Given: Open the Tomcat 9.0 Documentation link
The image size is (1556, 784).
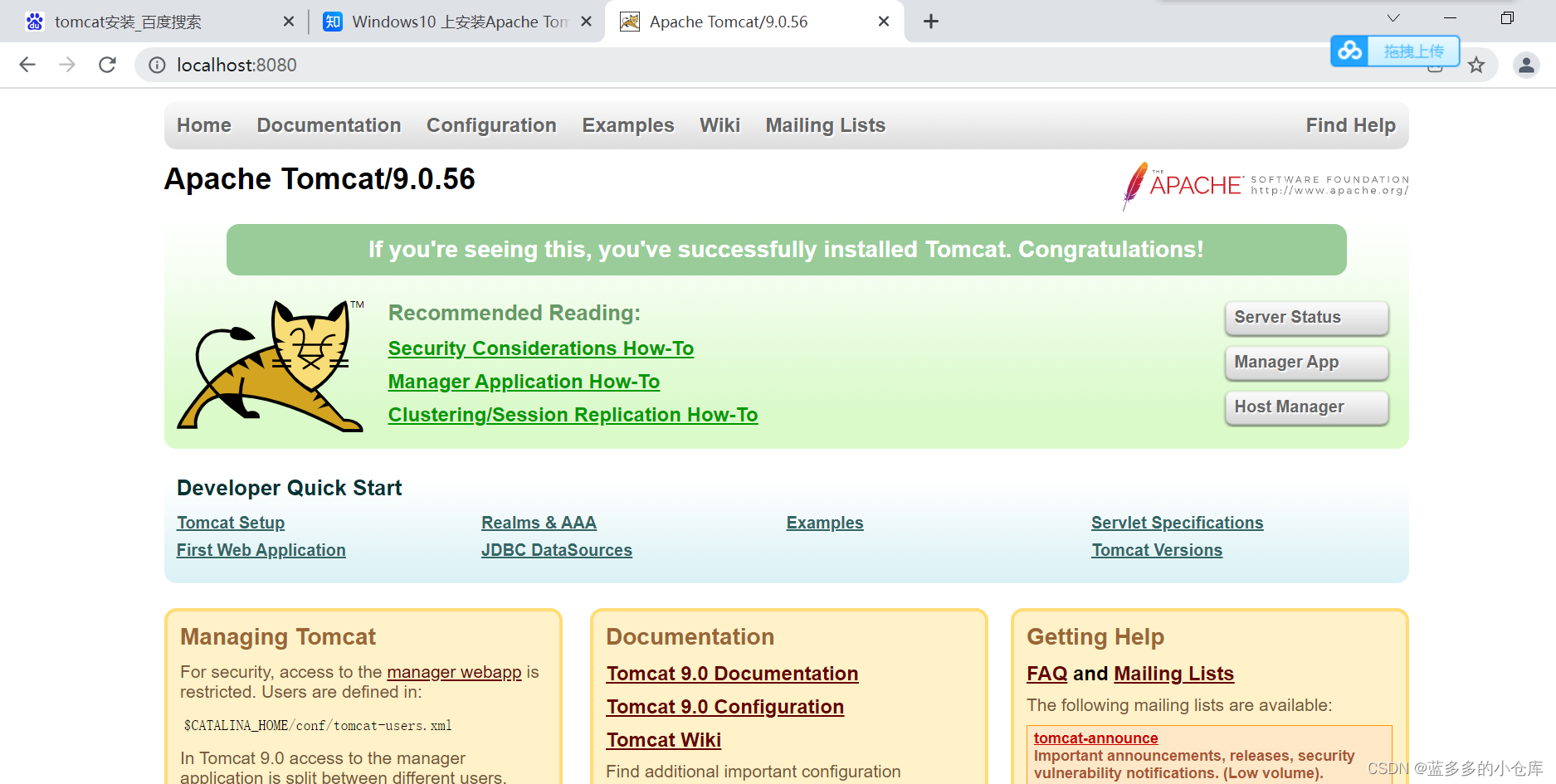Looking at the screenshot, I should (732, 674).
